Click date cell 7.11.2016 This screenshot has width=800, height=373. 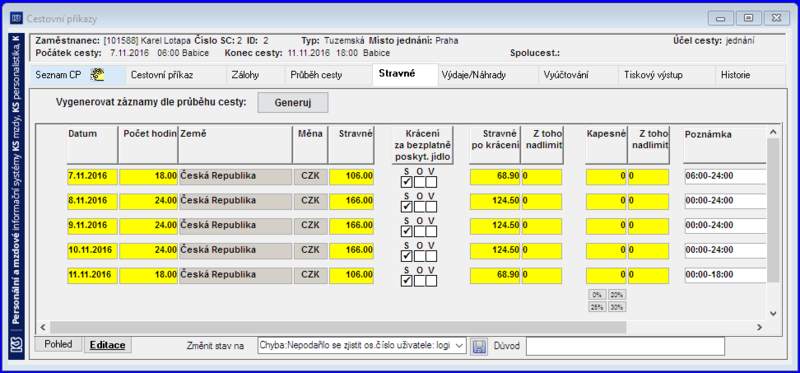click(x=92, y=177)
